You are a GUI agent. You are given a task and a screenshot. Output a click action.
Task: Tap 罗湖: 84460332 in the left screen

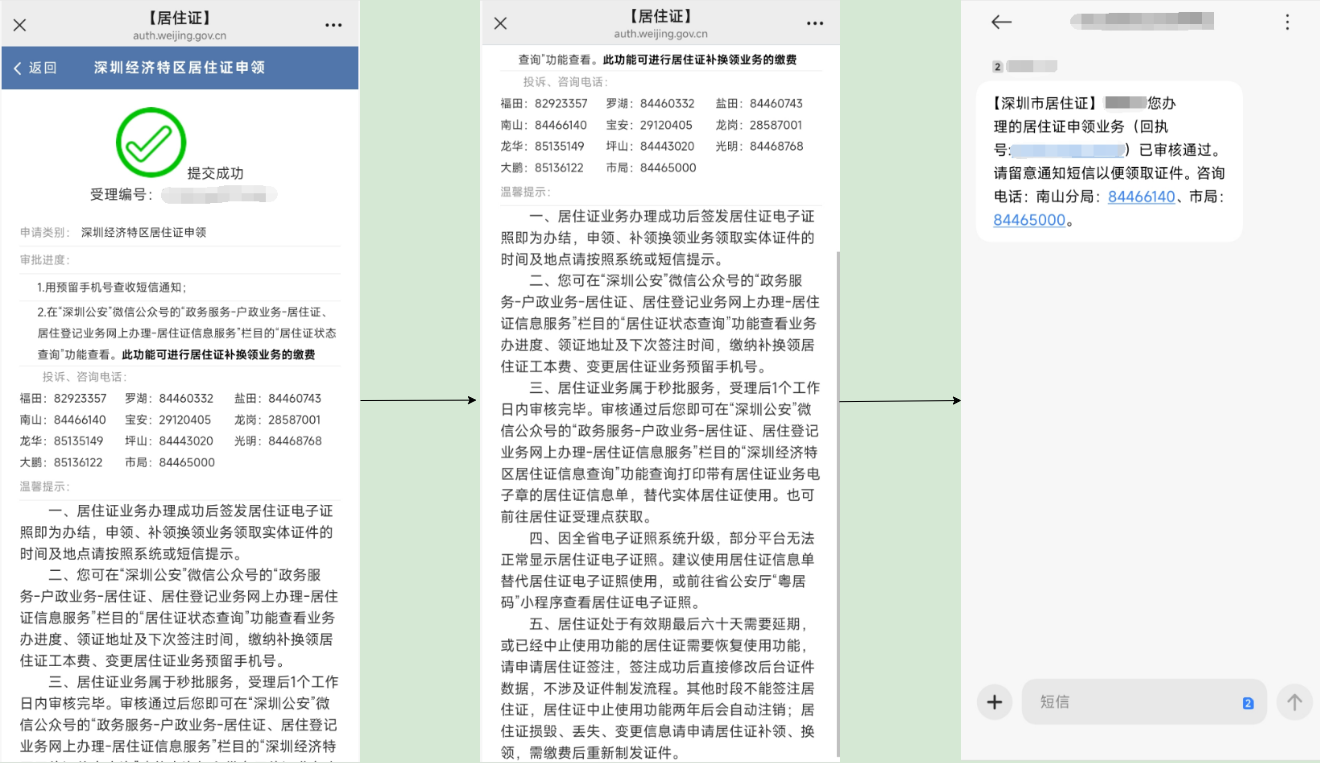[169, 398]
